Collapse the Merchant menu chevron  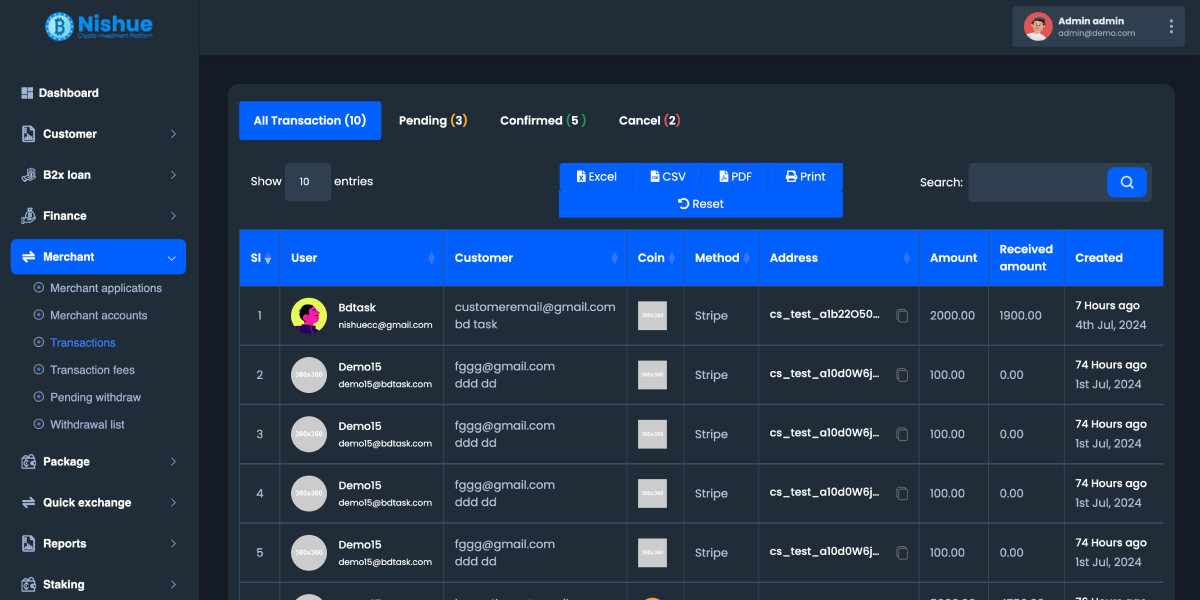(173, 257)
